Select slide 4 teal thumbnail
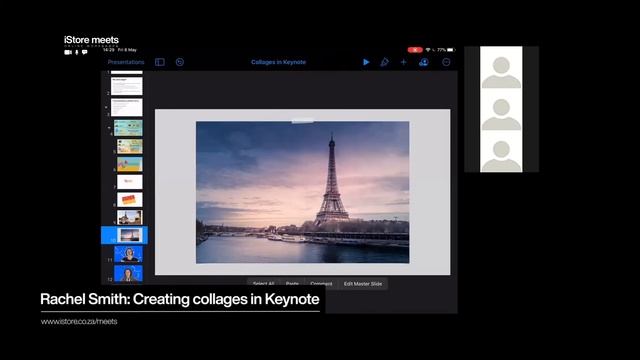Image resolution: width=640 pixels, height=360 pixels. tap(128, 128)
